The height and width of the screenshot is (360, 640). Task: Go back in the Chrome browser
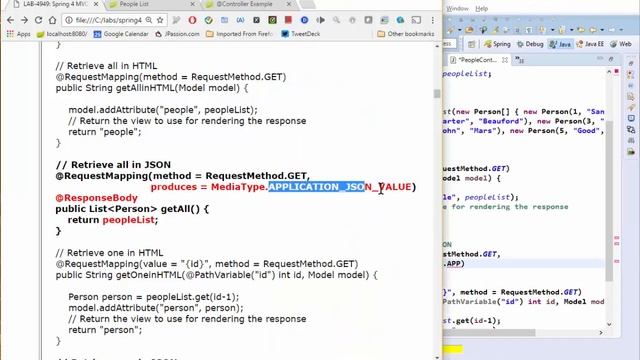pos(11,20)
